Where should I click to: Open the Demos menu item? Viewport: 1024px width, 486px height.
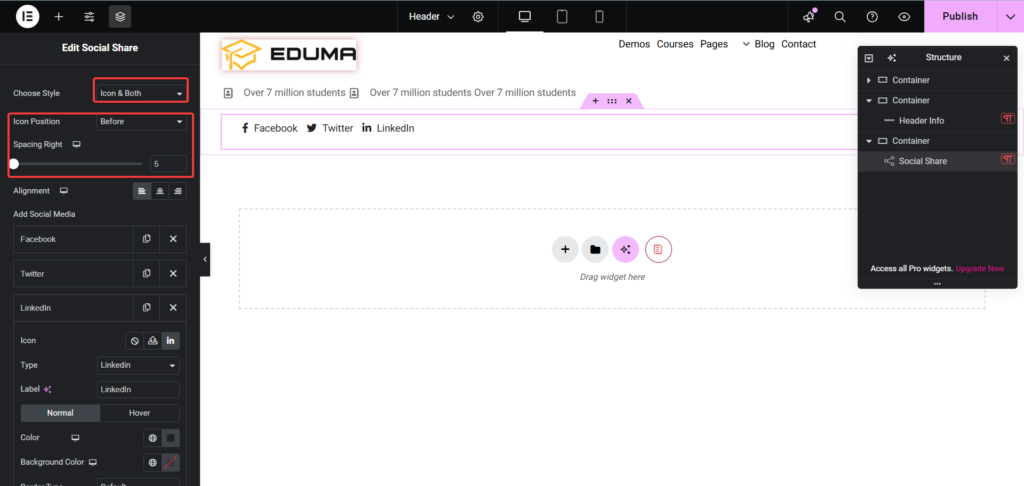(634, 44)
